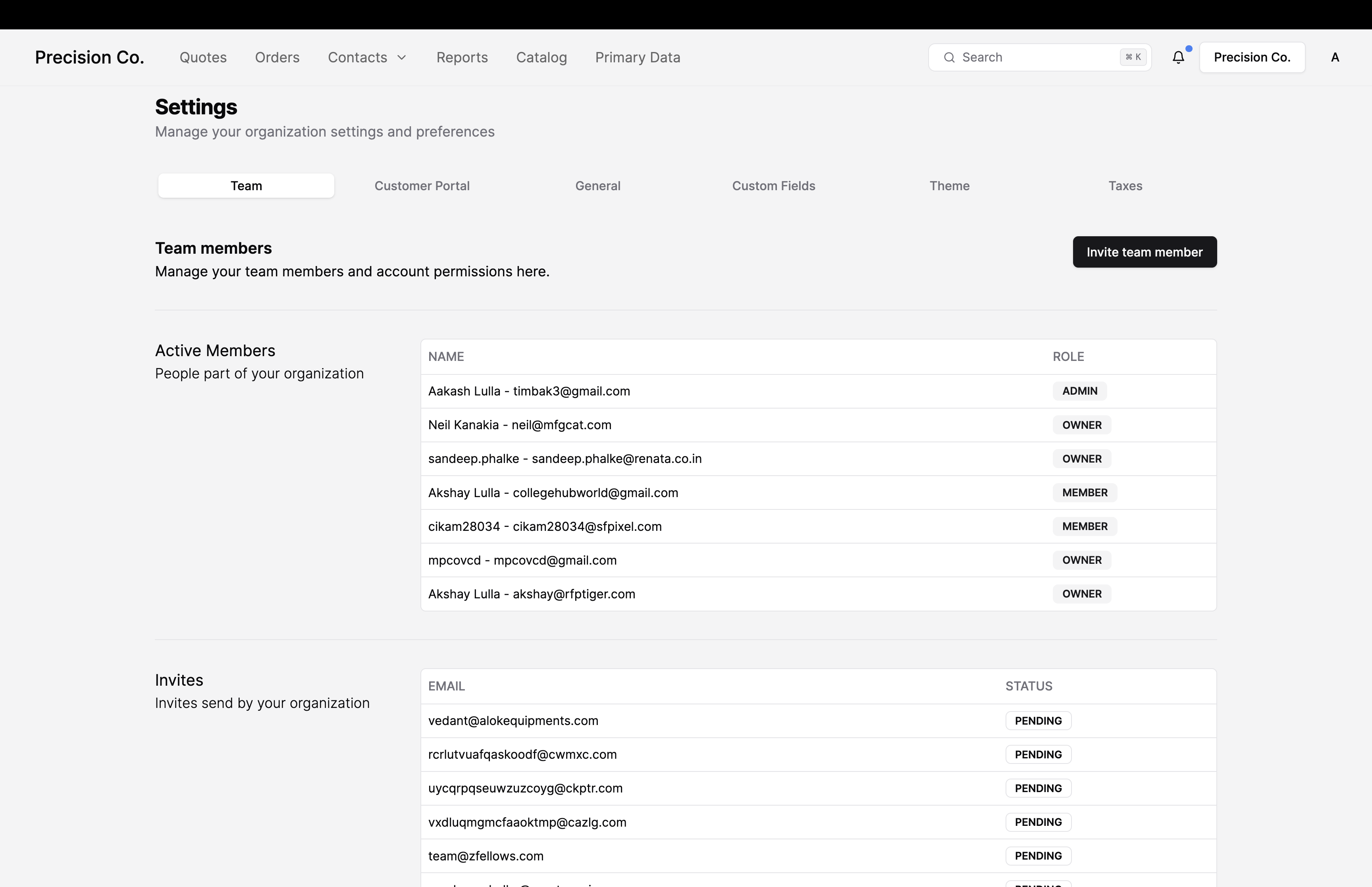Click the notification bell icon
This screenshot has height=887, width=1372.
tap(1178, 58)
